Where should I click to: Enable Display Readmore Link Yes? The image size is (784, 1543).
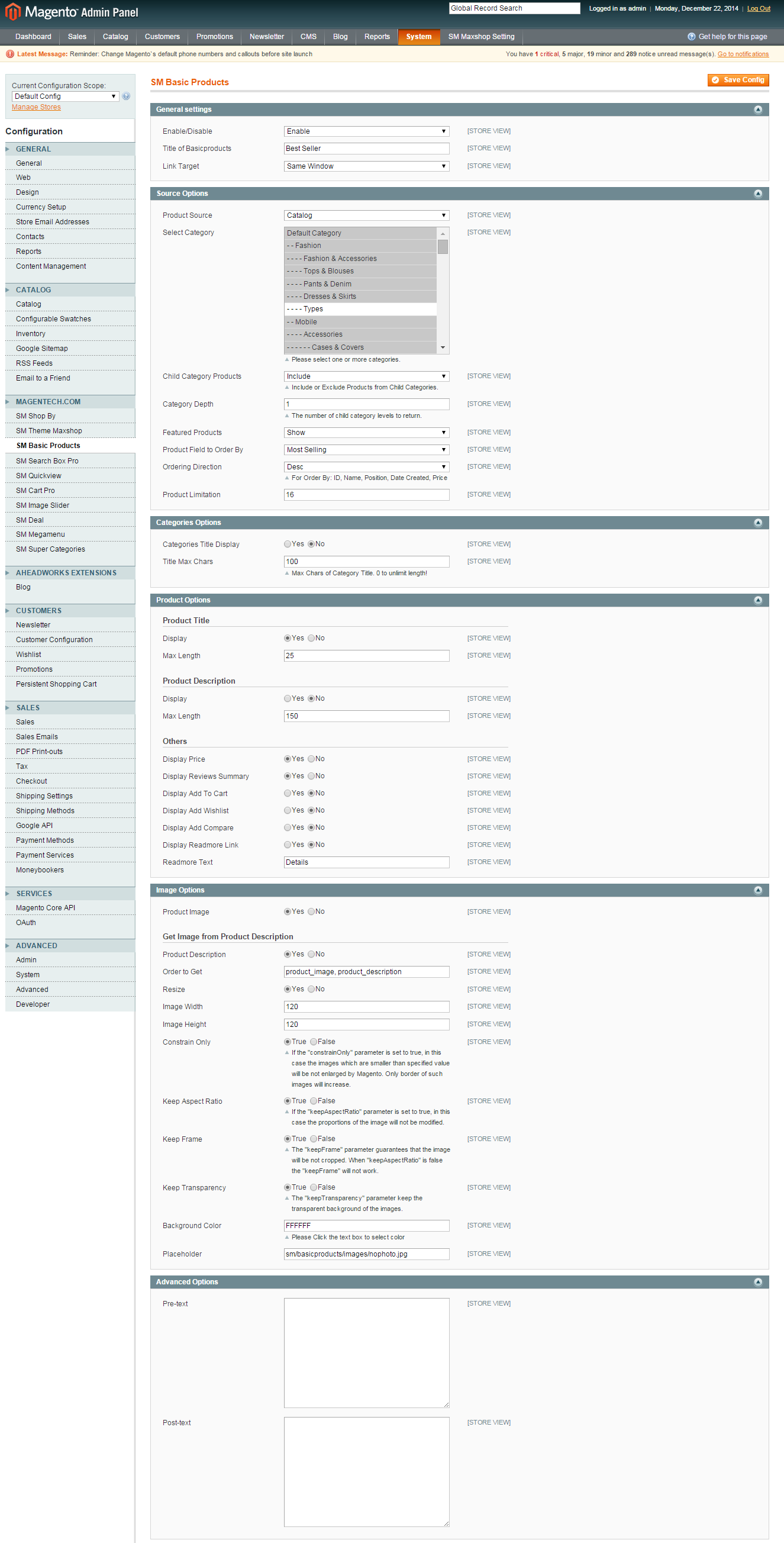pos(288,845)
